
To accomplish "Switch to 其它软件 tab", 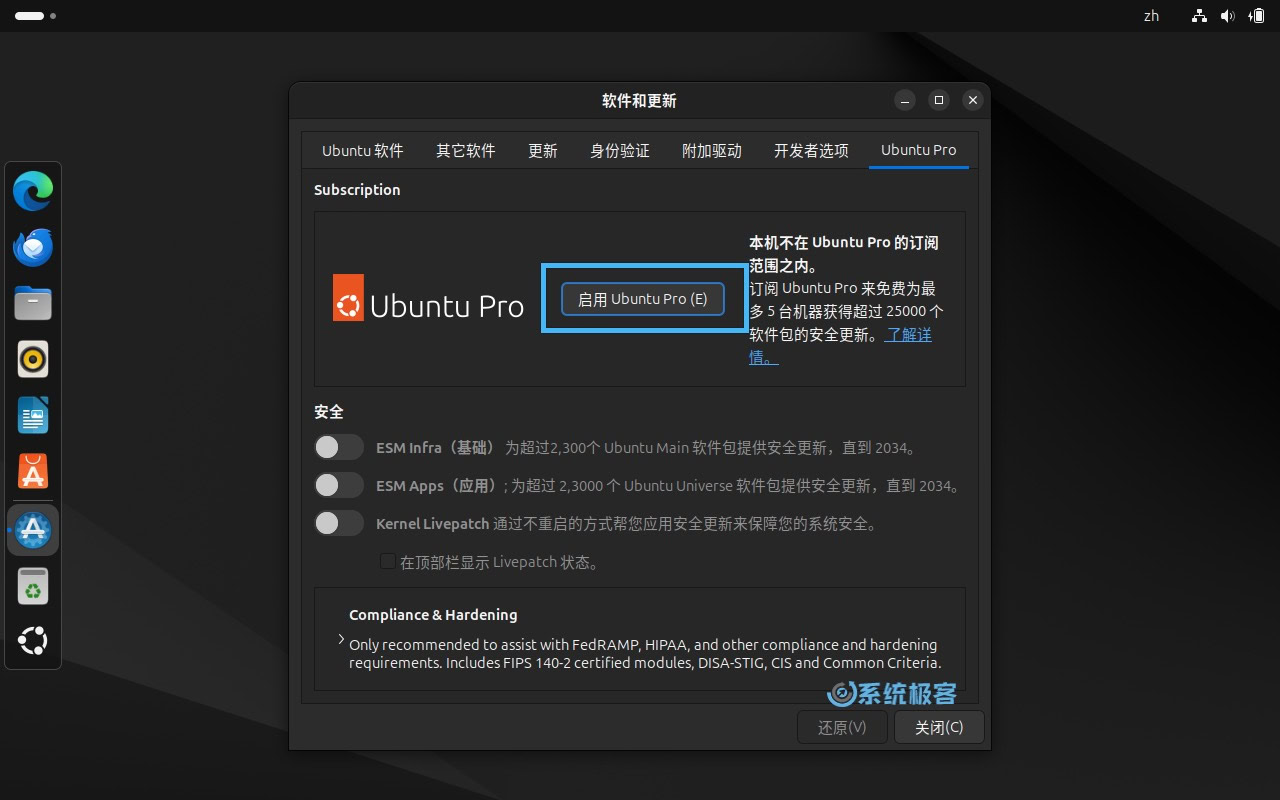I will pos(466,150).
